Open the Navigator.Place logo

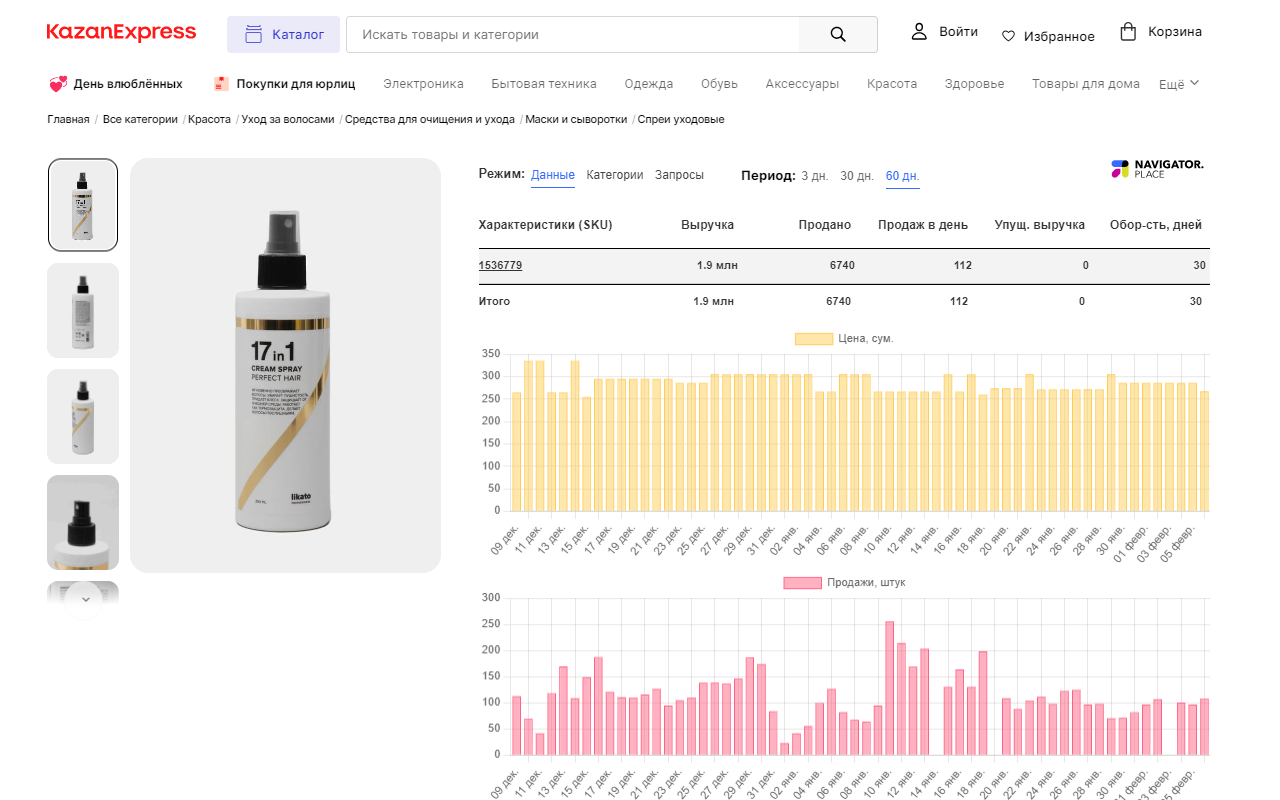[1157, 169]
